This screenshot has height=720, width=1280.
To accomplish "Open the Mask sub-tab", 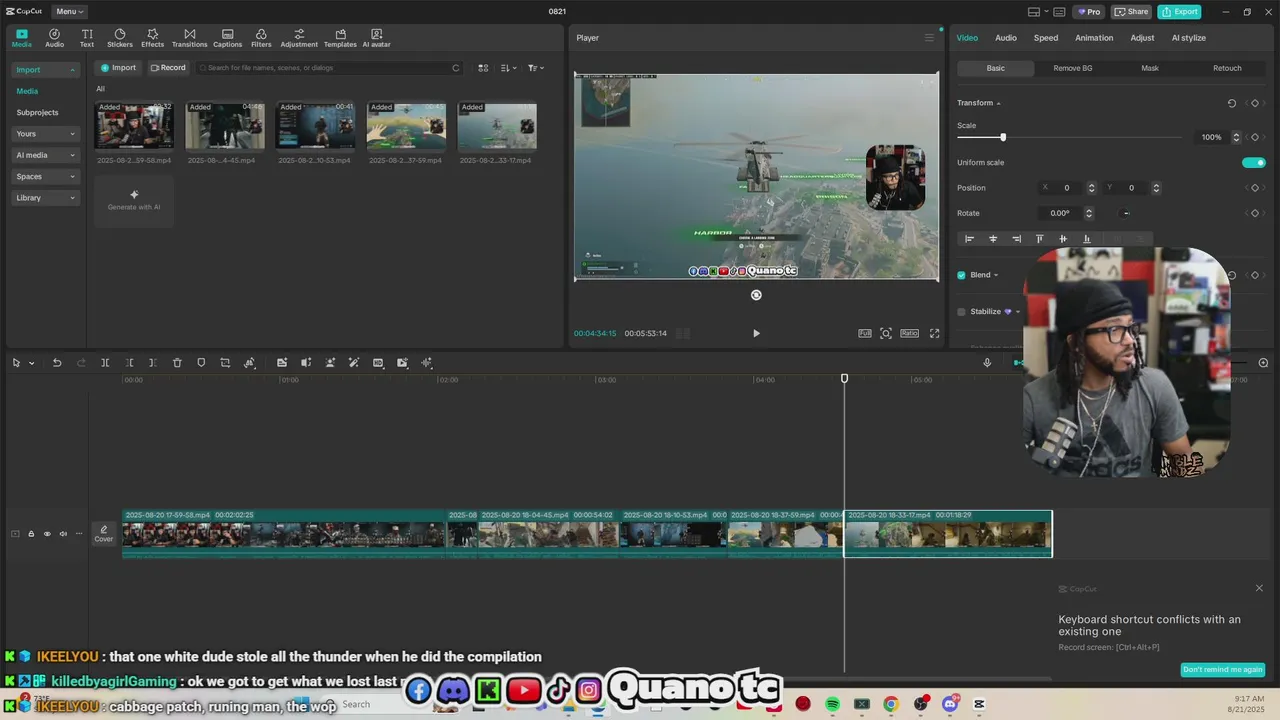I will point(1150,68).
